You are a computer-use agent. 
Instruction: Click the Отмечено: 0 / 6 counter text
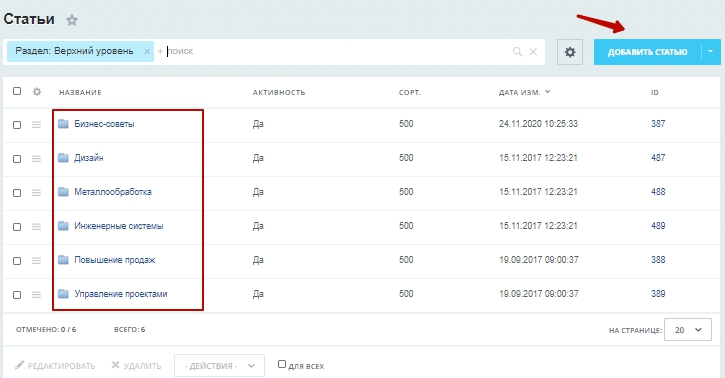coord(46,329)
